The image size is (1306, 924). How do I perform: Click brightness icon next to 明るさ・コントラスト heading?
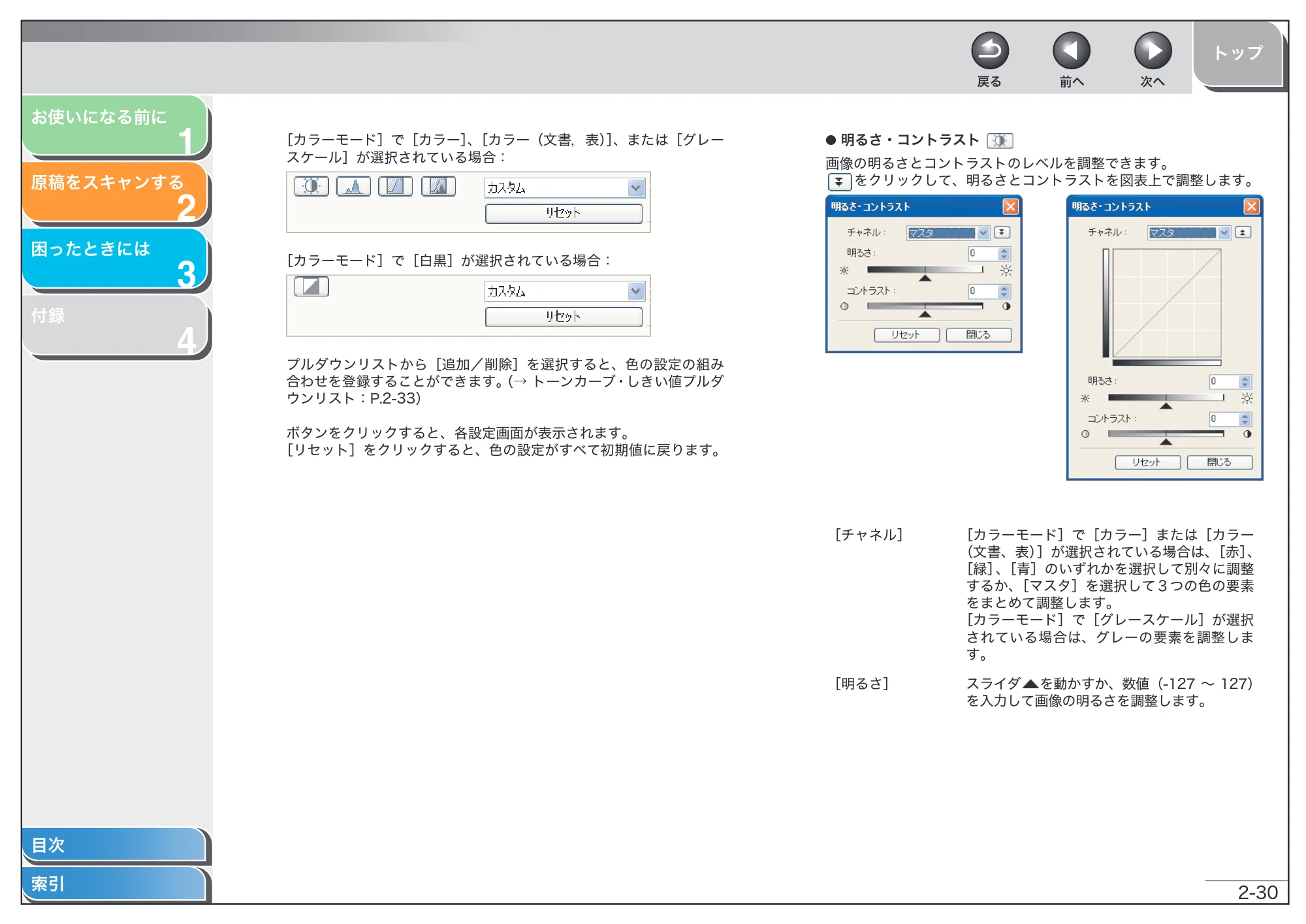click(1000, 140)
